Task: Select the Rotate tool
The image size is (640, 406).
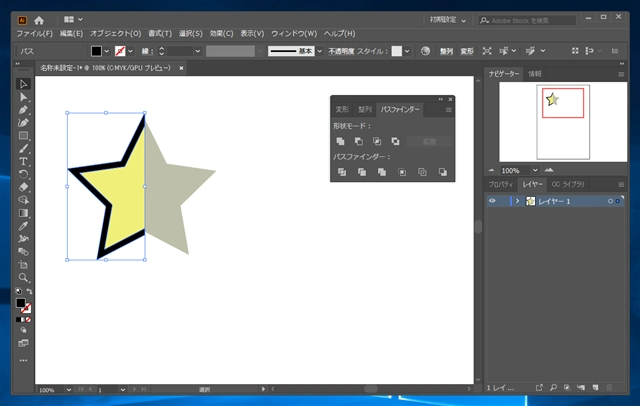Action: [23, 174]
